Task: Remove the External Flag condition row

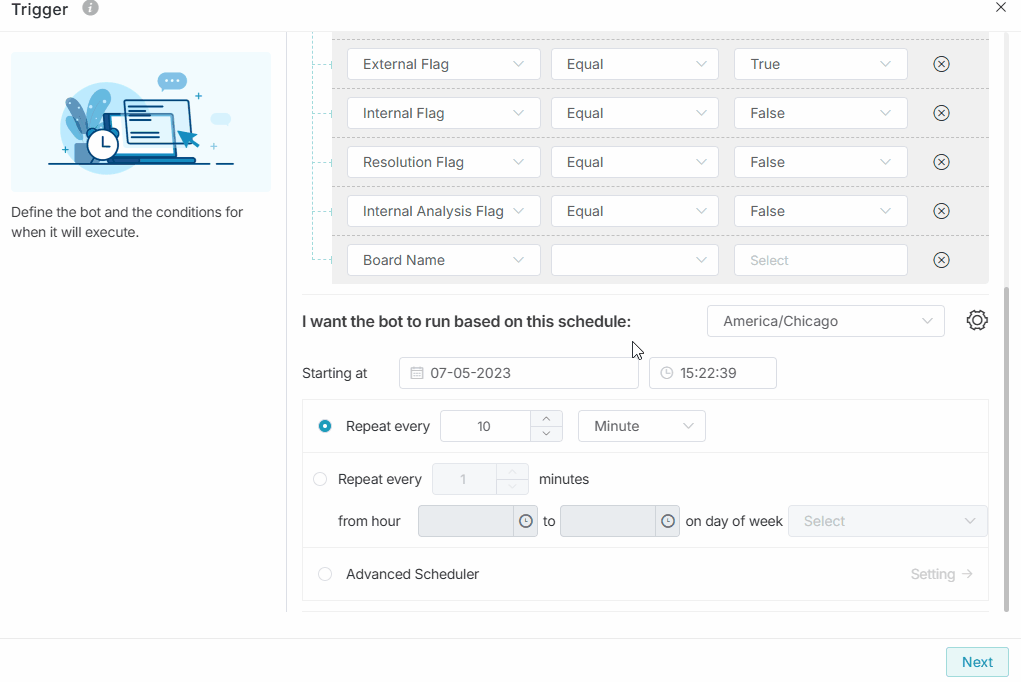Action: [x=941, y=64]
